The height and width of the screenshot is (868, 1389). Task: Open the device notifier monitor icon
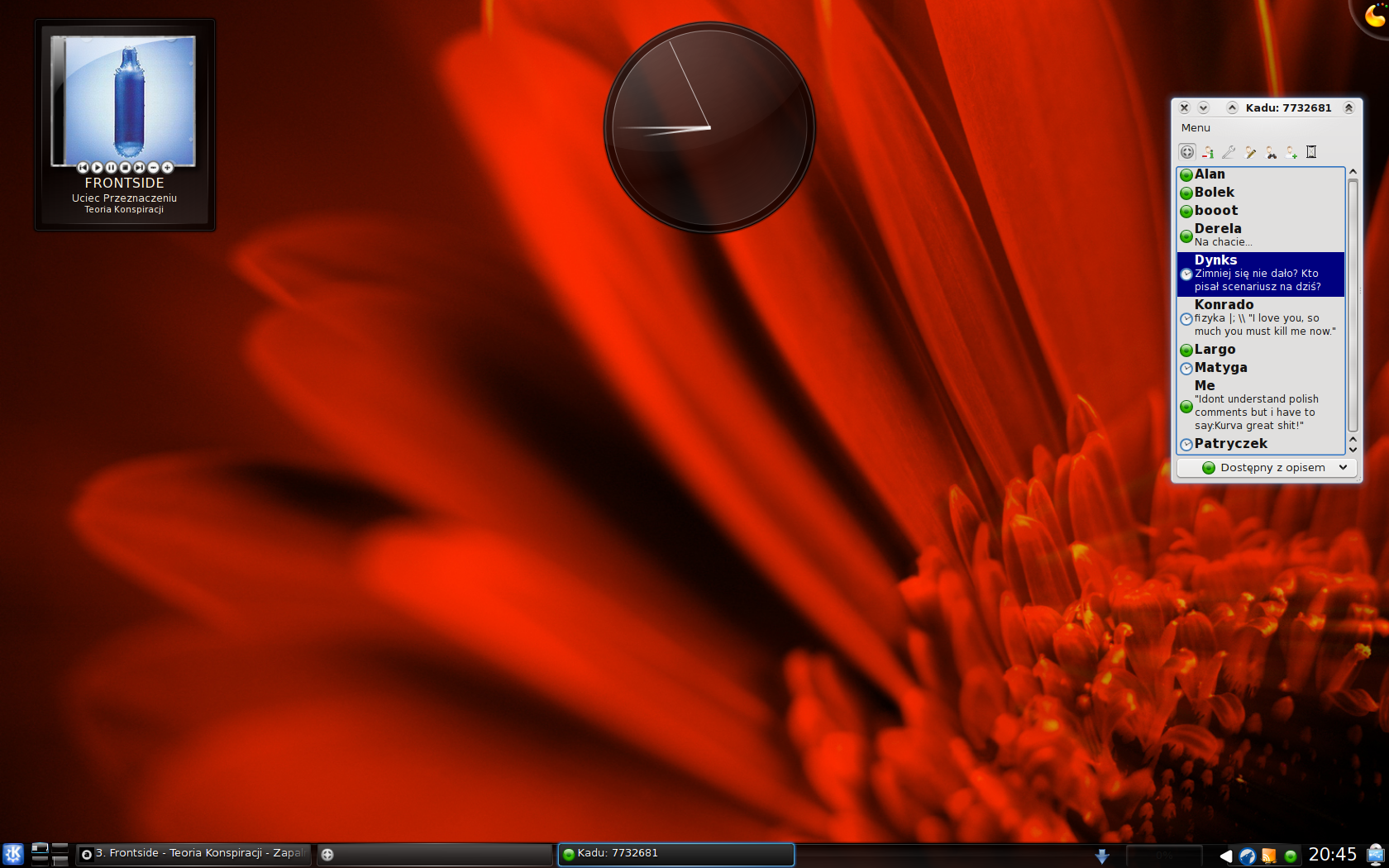pos(1376,855)
